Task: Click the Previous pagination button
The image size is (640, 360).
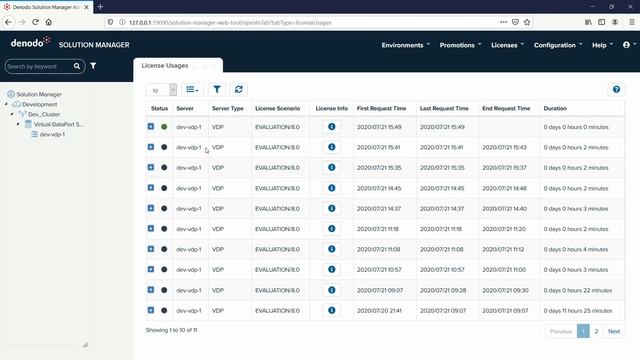Action: coord(561,331)
